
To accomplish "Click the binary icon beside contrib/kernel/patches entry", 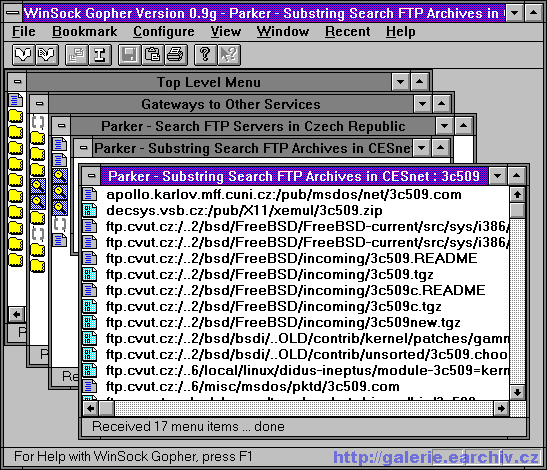I will tap(90, 338).
